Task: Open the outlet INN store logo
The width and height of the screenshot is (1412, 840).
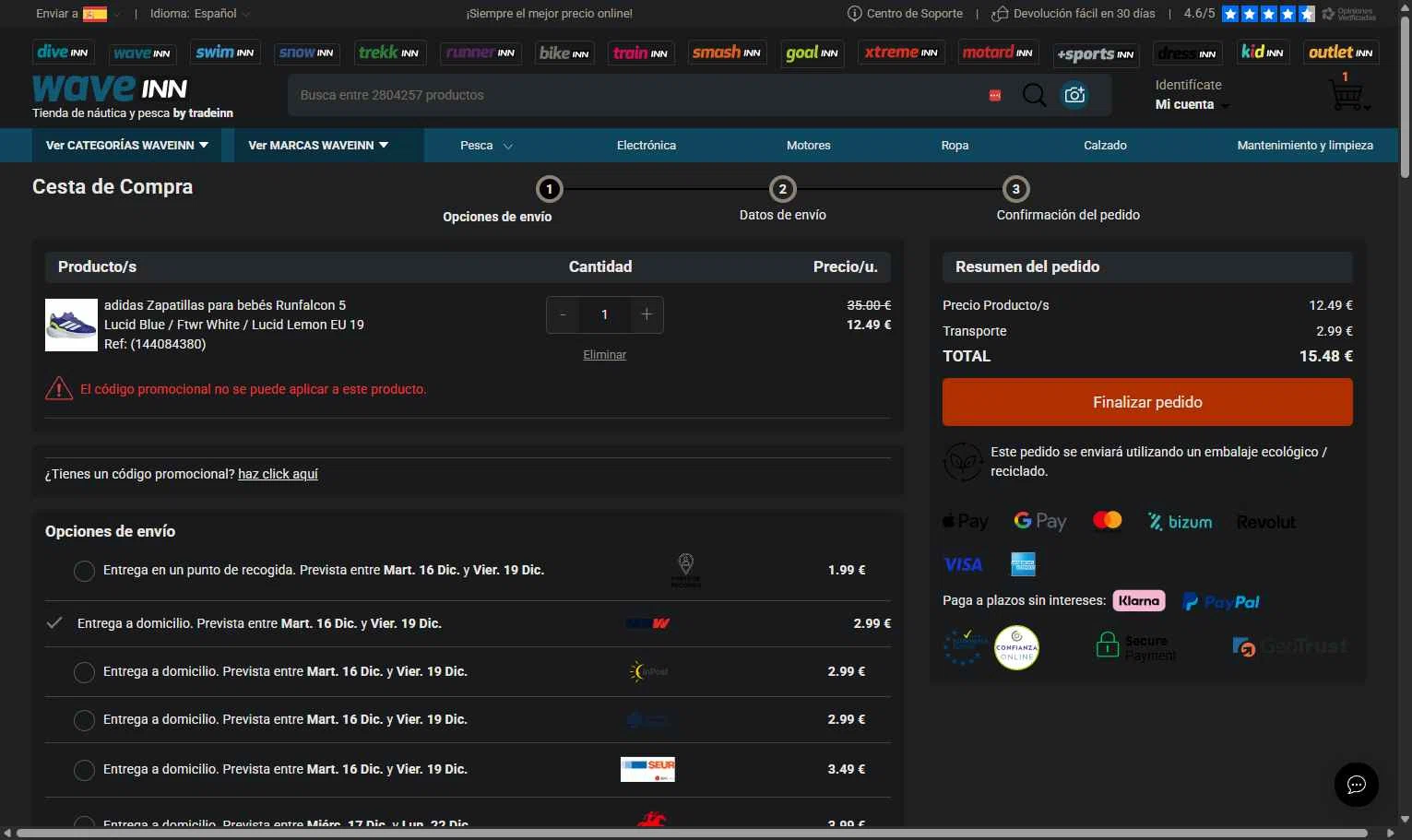Action: pos(1341,53)
